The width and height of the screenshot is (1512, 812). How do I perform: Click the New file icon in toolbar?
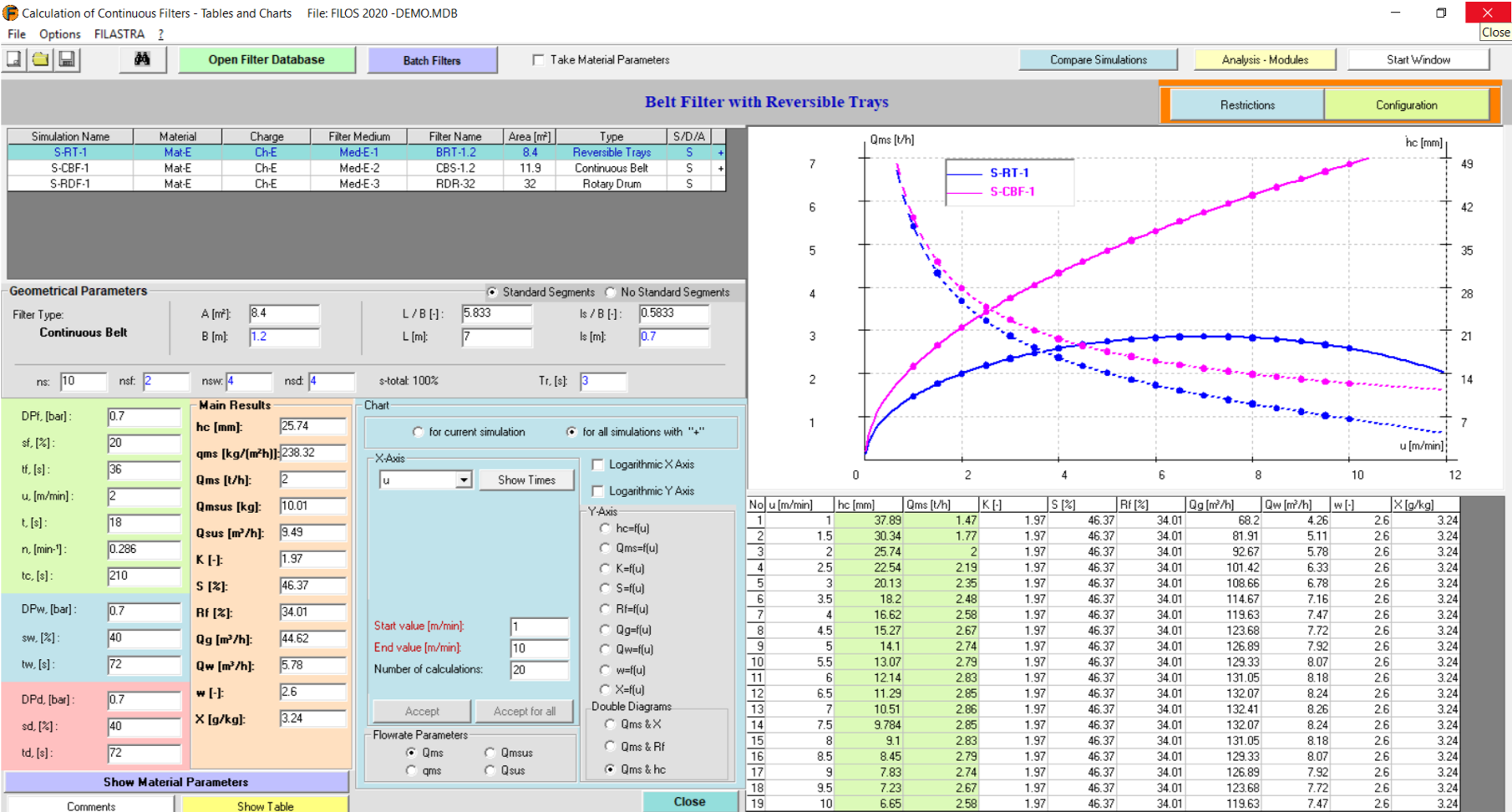point(14,59)
